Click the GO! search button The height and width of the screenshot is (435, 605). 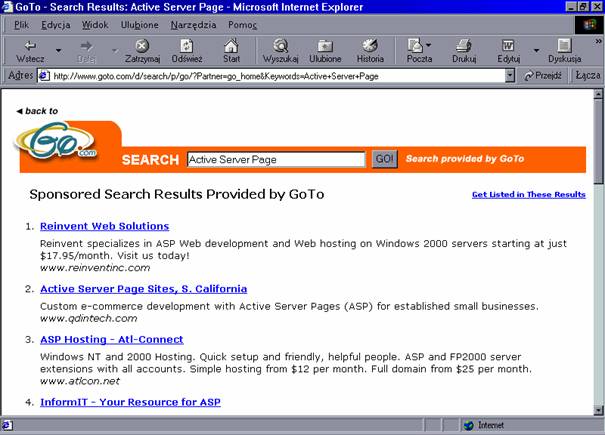(x=384, y=159)
